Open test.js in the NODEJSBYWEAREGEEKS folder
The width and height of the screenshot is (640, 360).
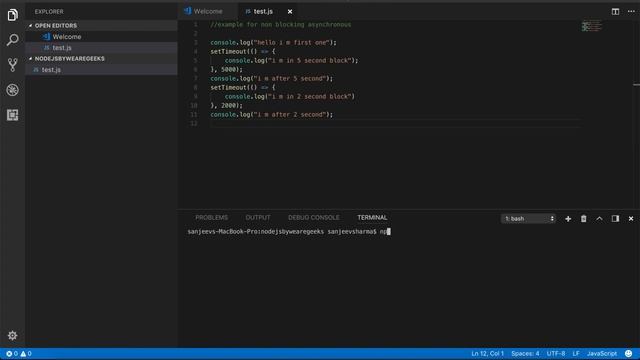coord(102,70)
